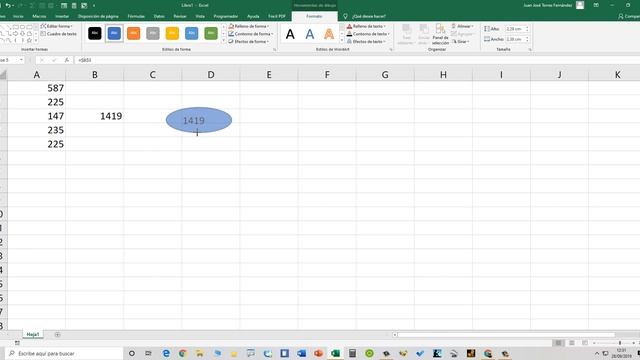Apply the orange shape style preset
640x360 pixels.
133,33
